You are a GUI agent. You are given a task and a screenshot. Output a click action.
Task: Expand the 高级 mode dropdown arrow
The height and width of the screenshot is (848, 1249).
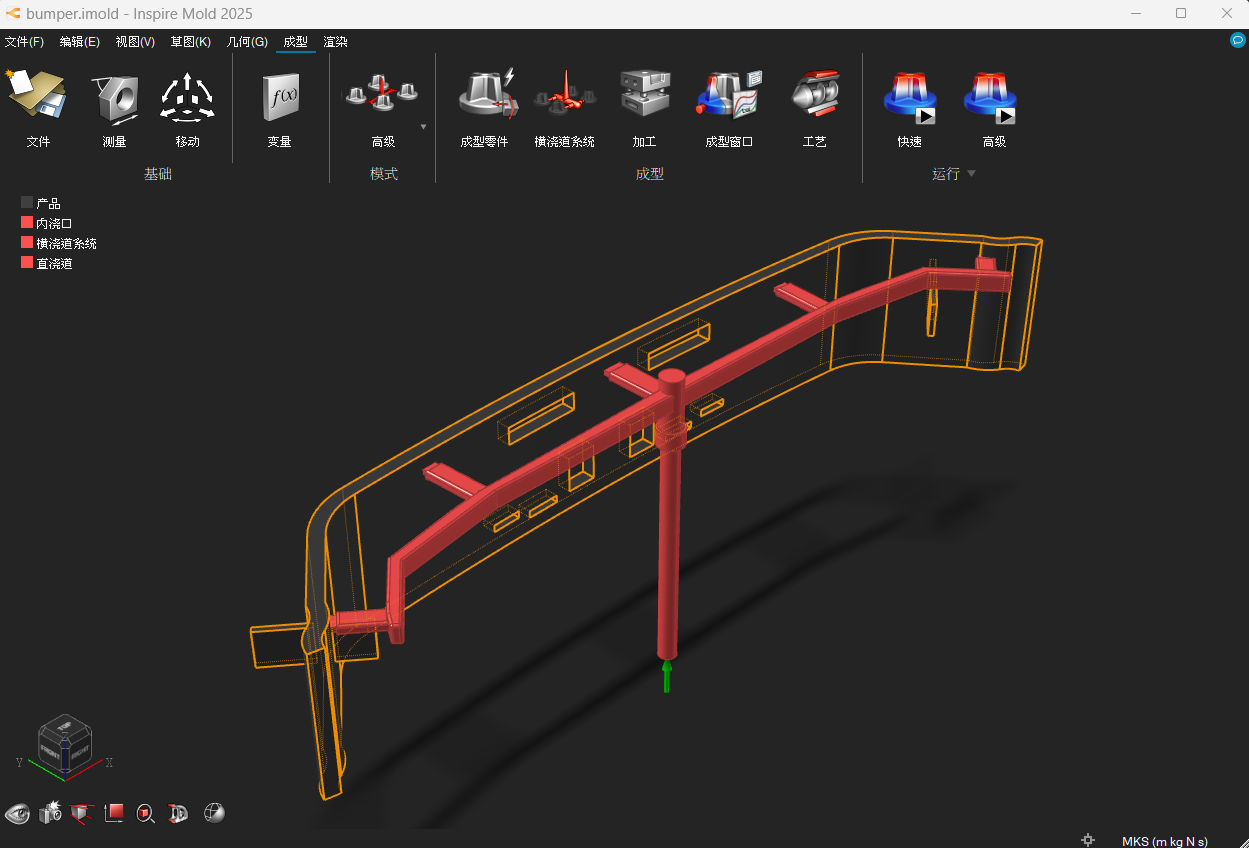coord(423,127)
